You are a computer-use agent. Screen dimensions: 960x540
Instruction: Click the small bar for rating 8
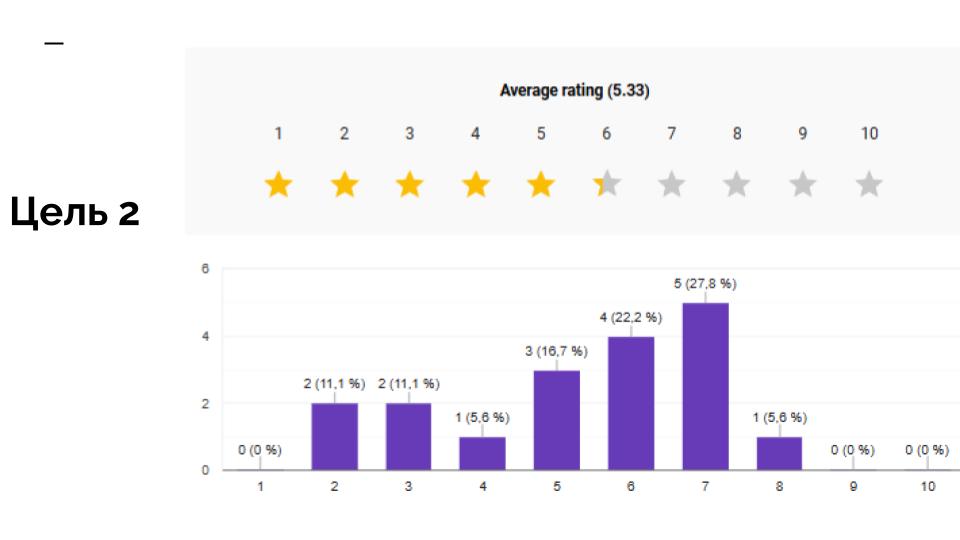coord(780,454)
